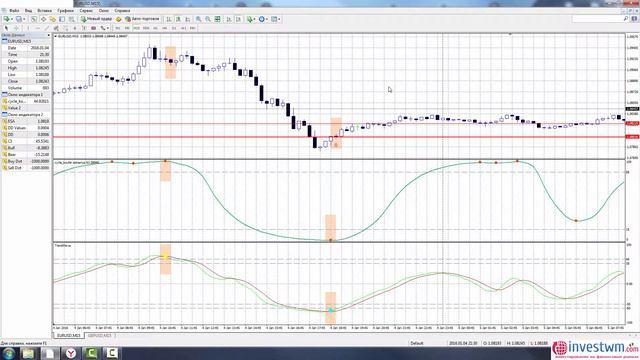Zoom out of the chart
The image size is (640, 360).
pyautogui.click(x=208, y=19)
